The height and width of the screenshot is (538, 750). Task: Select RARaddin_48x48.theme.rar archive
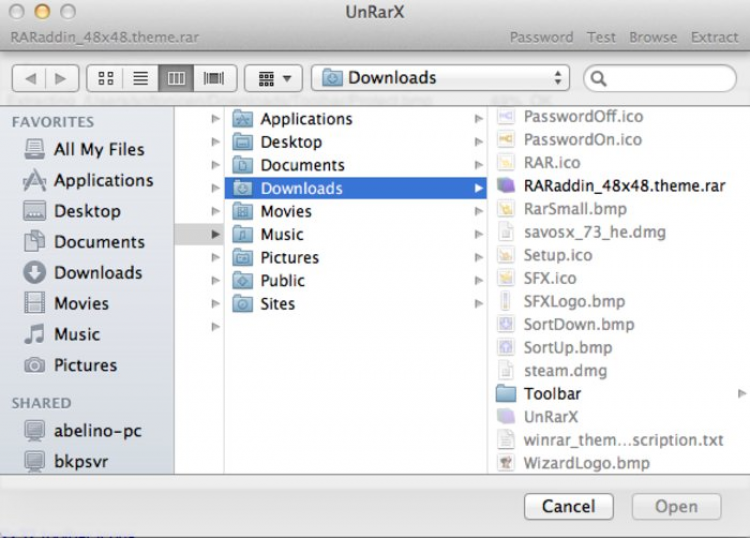[x=611, y=186]
